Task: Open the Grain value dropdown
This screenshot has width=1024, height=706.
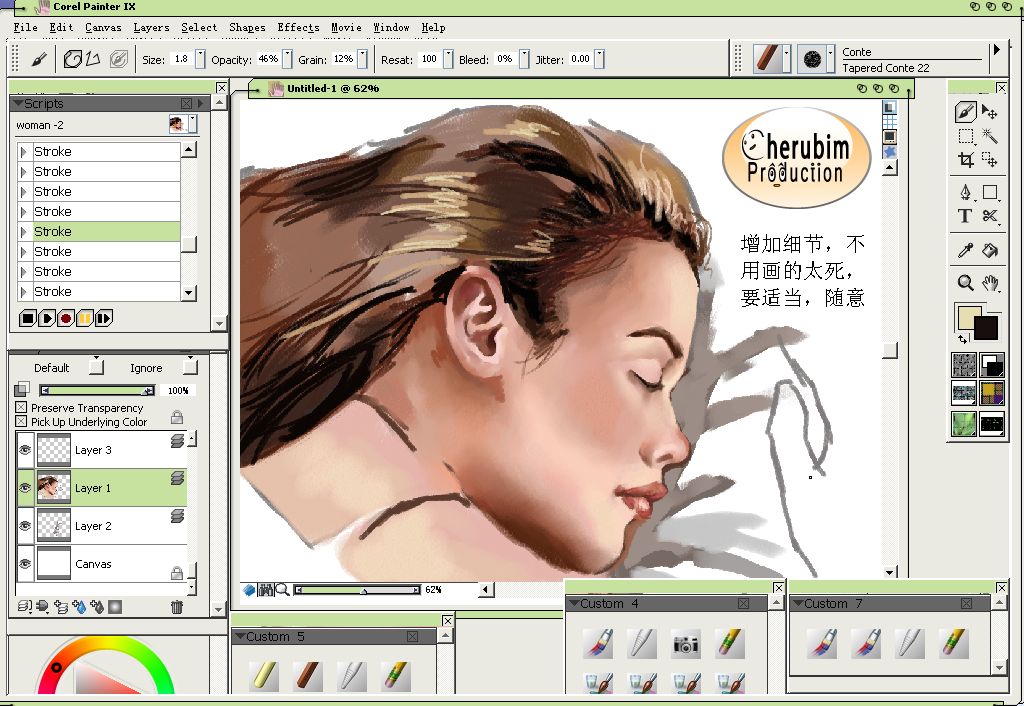Action: pos(362,59)
